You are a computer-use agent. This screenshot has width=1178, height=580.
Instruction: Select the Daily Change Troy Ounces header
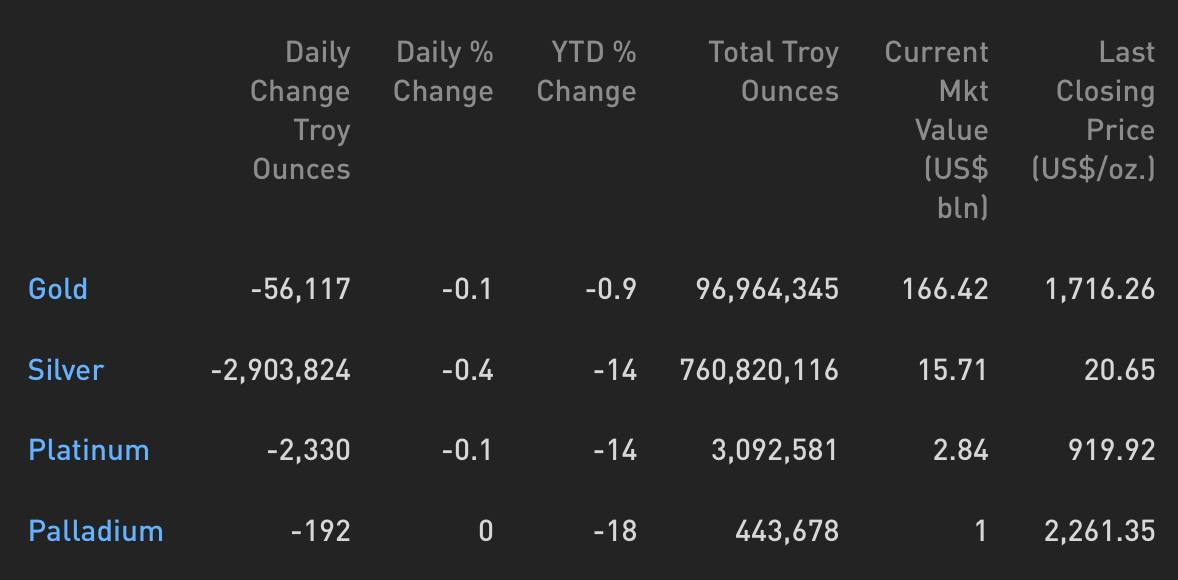pyautogui.click(x=300, y=110)
